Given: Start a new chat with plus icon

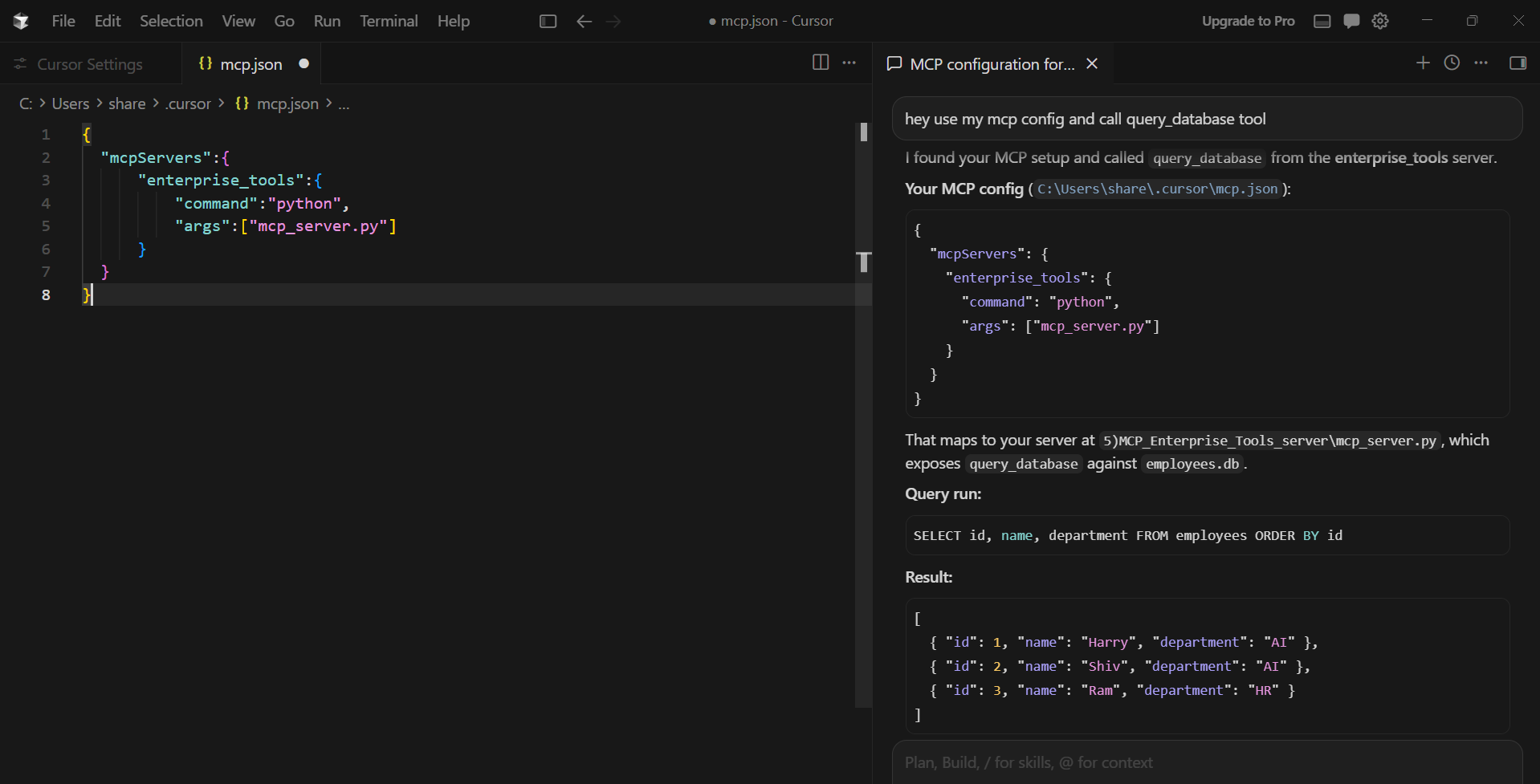Looking at the screenshot, I should 1423,63.
